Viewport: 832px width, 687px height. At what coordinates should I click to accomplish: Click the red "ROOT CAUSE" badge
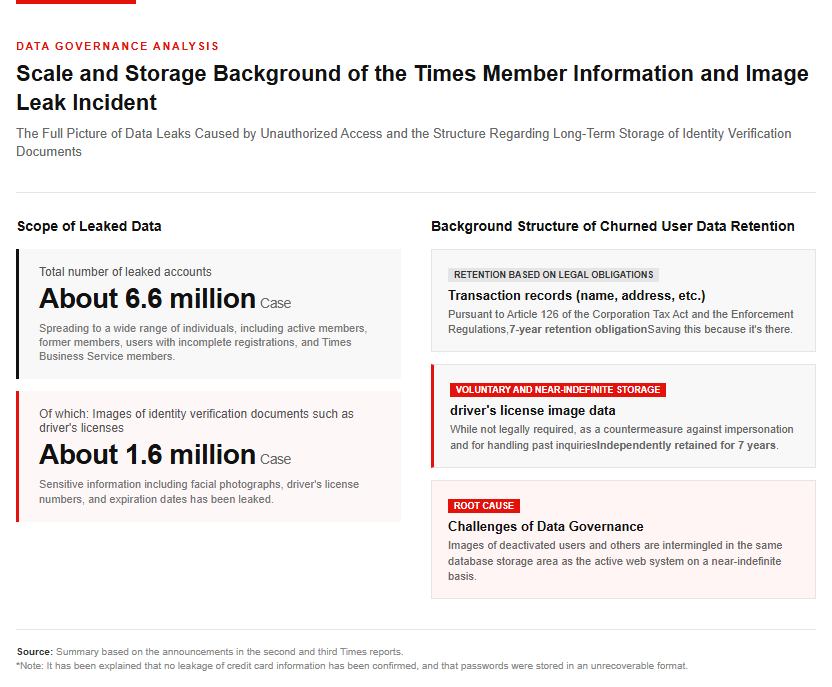click(x=484, y=506)
